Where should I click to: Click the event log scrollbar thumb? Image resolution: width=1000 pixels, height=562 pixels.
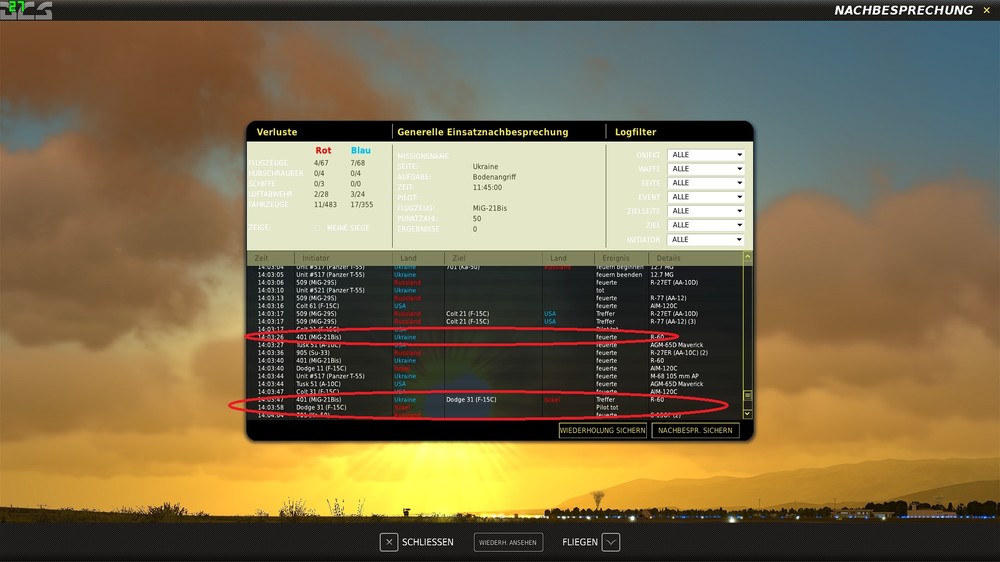point(747,396)
